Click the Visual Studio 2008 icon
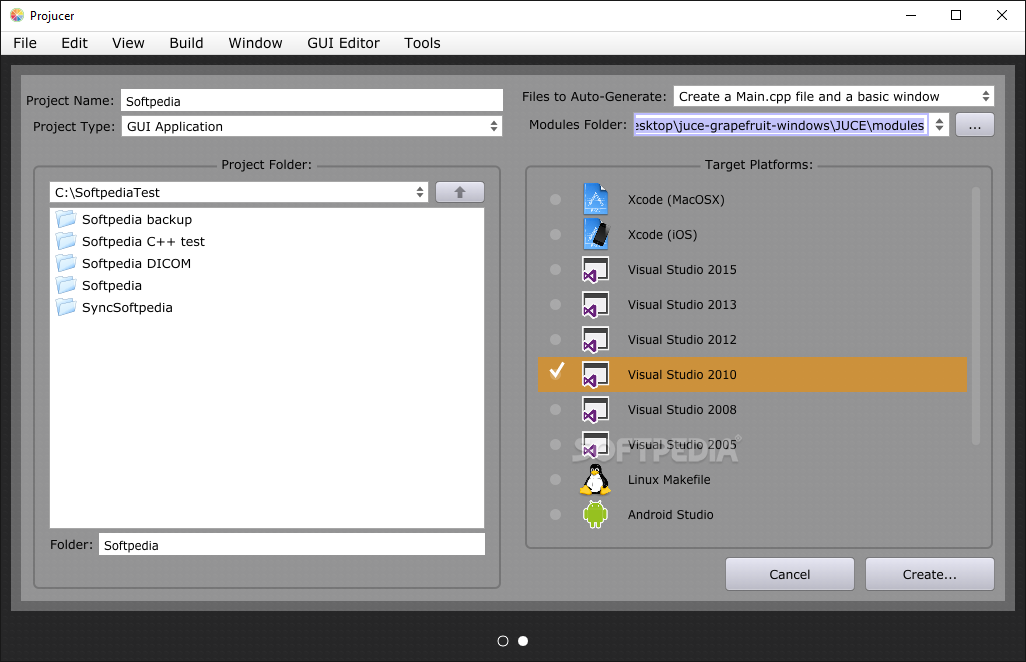The image size is (1026, 662). click(595, 409)
